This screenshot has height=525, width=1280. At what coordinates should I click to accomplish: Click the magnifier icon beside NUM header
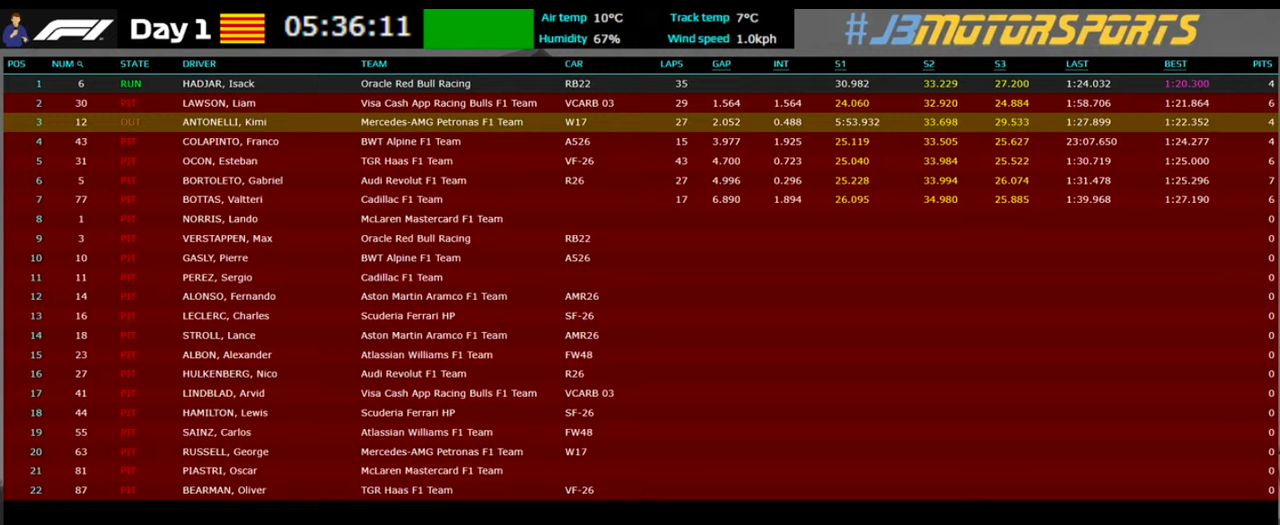click(x=81, y=64)
